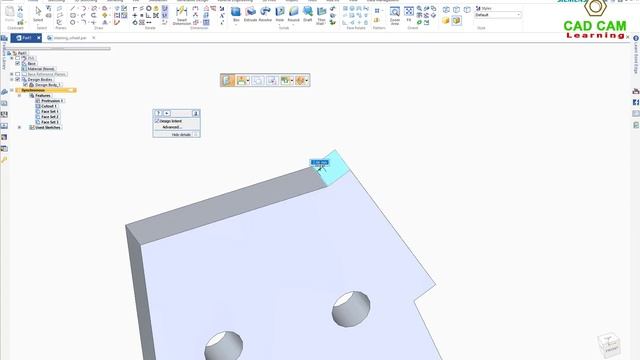
Task: Click the Cut scissors icon
Action: pyautogui.click(x=20, y=8)
